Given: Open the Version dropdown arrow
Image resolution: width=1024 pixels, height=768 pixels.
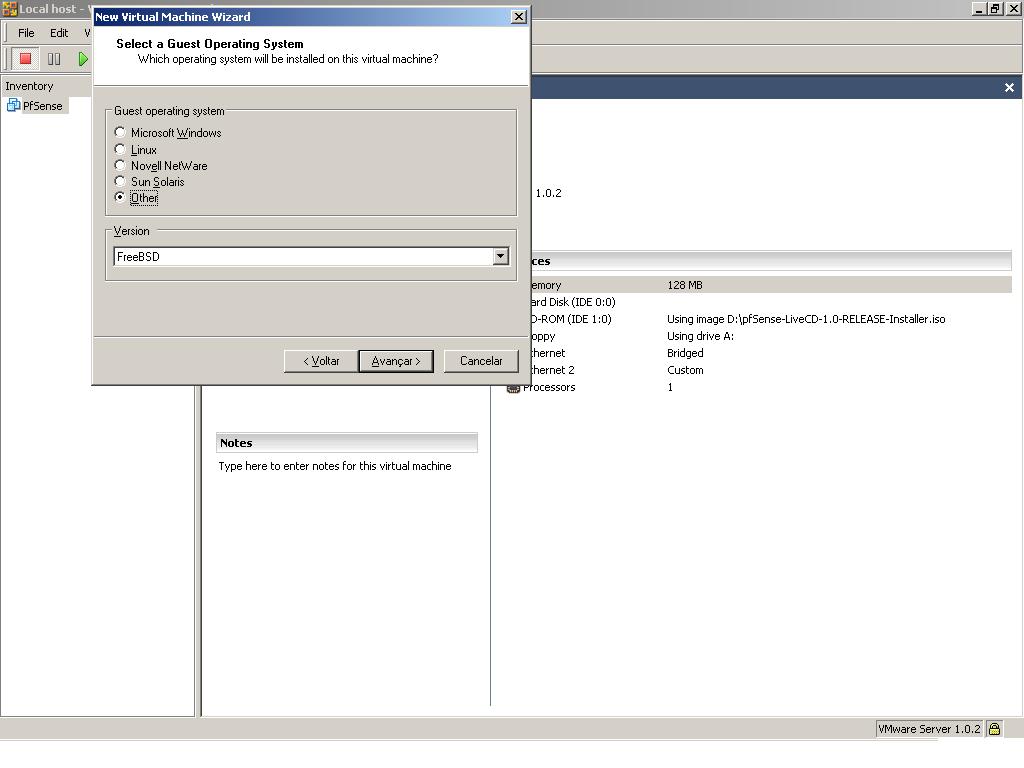Looking at the screenshot, I should click(501, 256).
